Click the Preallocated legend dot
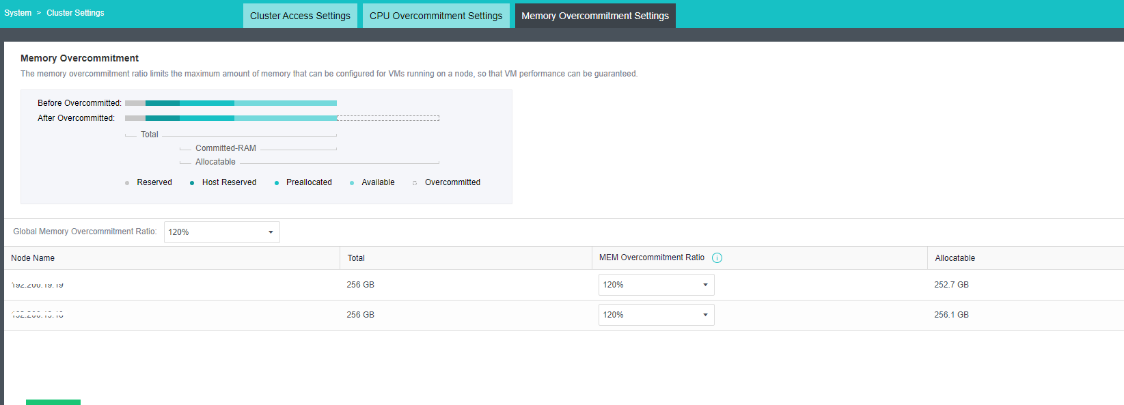1124x405 pixels. click(275, 183)
